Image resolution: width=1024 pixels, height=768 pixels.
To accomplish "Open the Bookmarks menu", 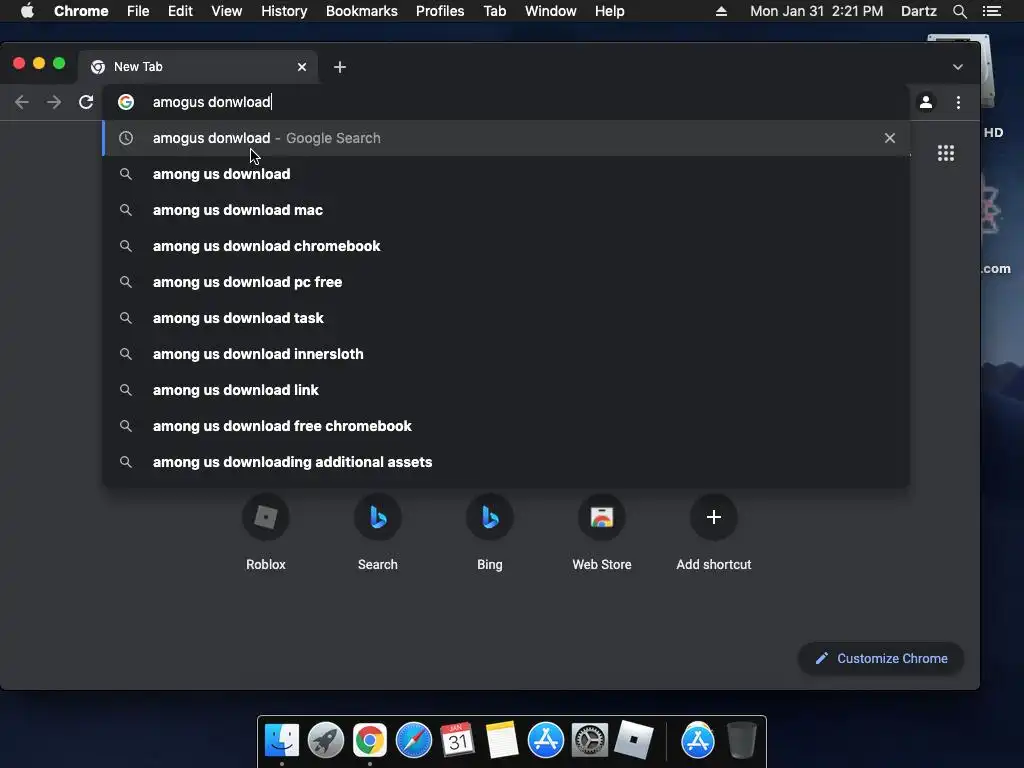I will (x=362, y=11).
